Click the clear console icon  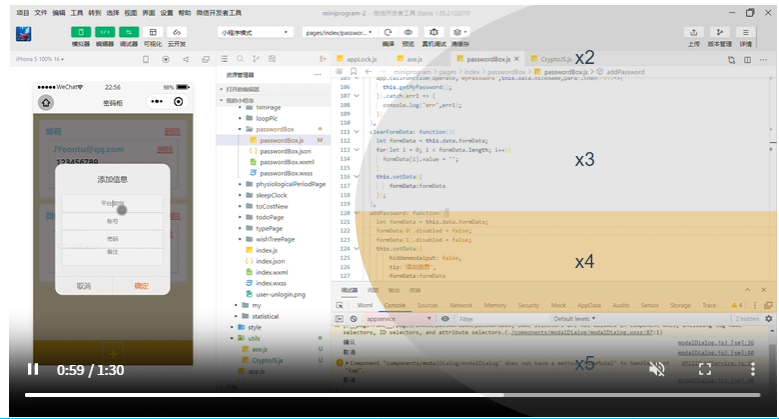354,319
